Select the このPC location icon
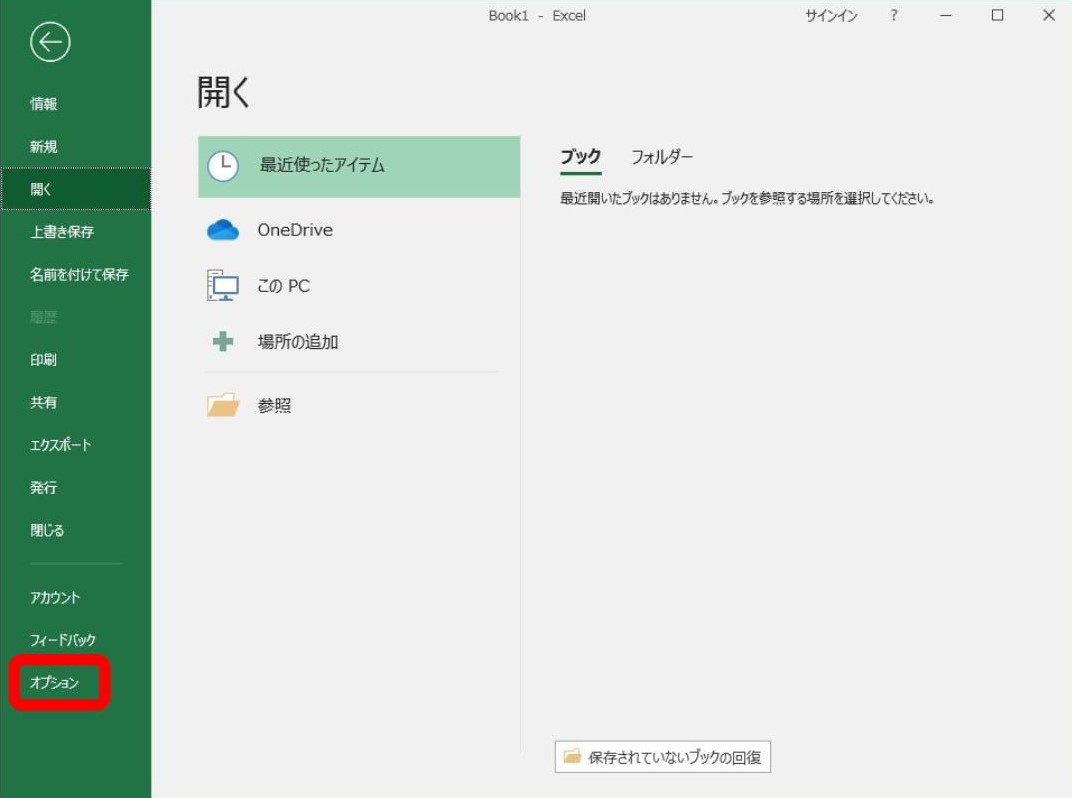 coord(224,285)
